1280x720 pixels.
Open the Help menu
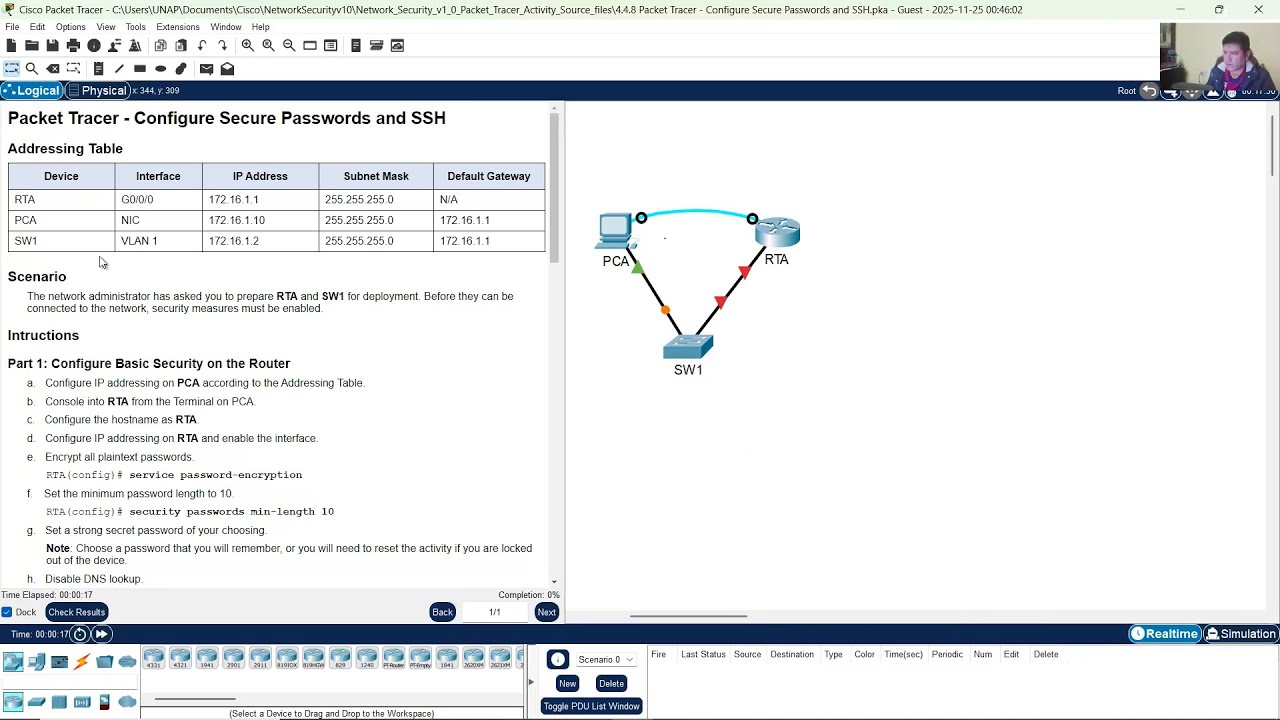point(260,27)
